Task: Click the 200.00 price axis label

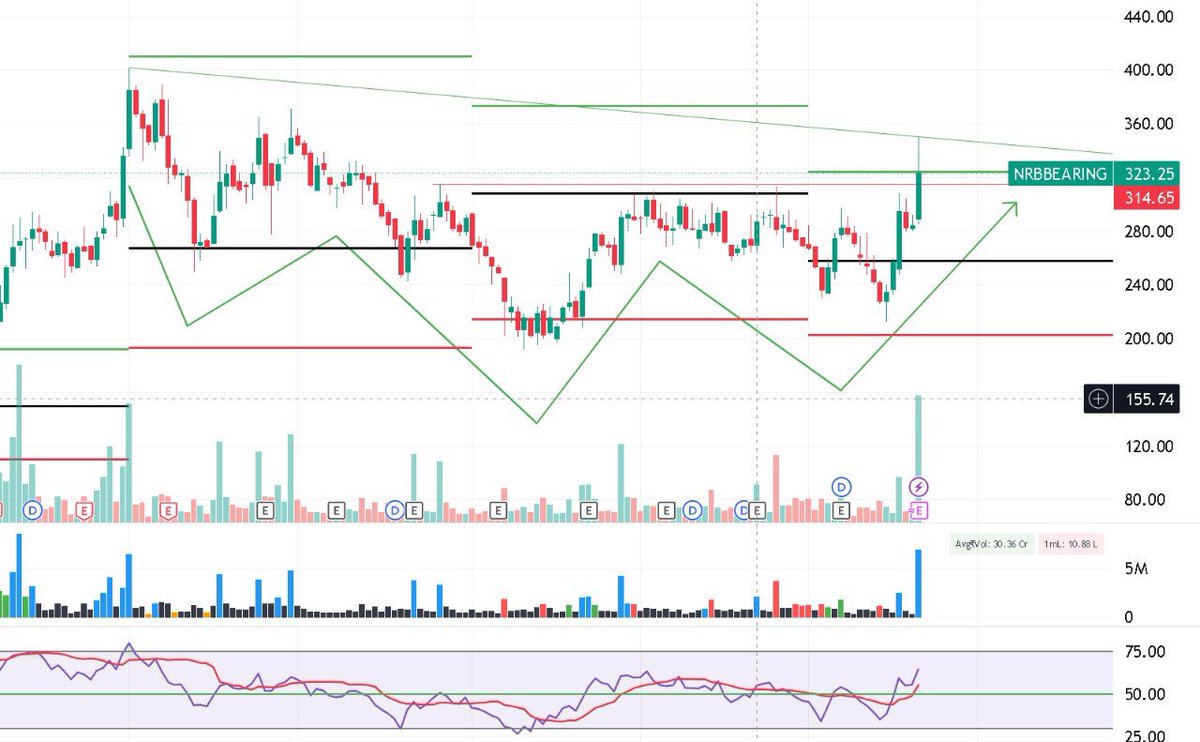Action: (x=1148, y=338)
